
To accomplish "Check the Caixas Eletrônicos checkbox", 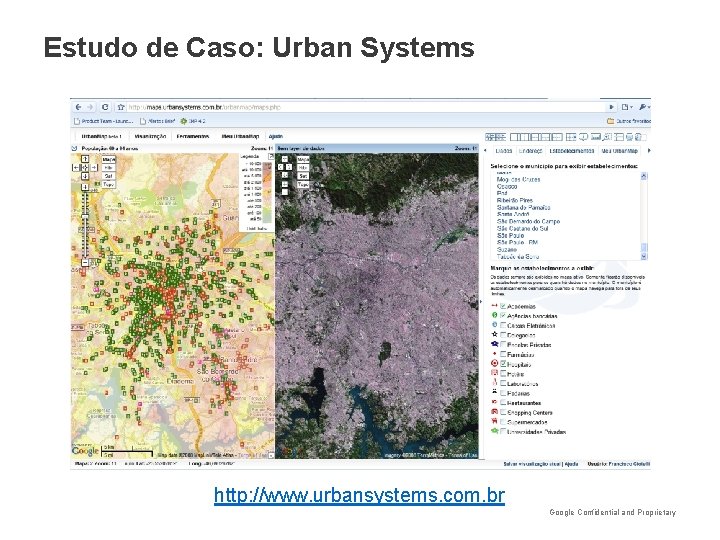I will click(x=503, y=325).
